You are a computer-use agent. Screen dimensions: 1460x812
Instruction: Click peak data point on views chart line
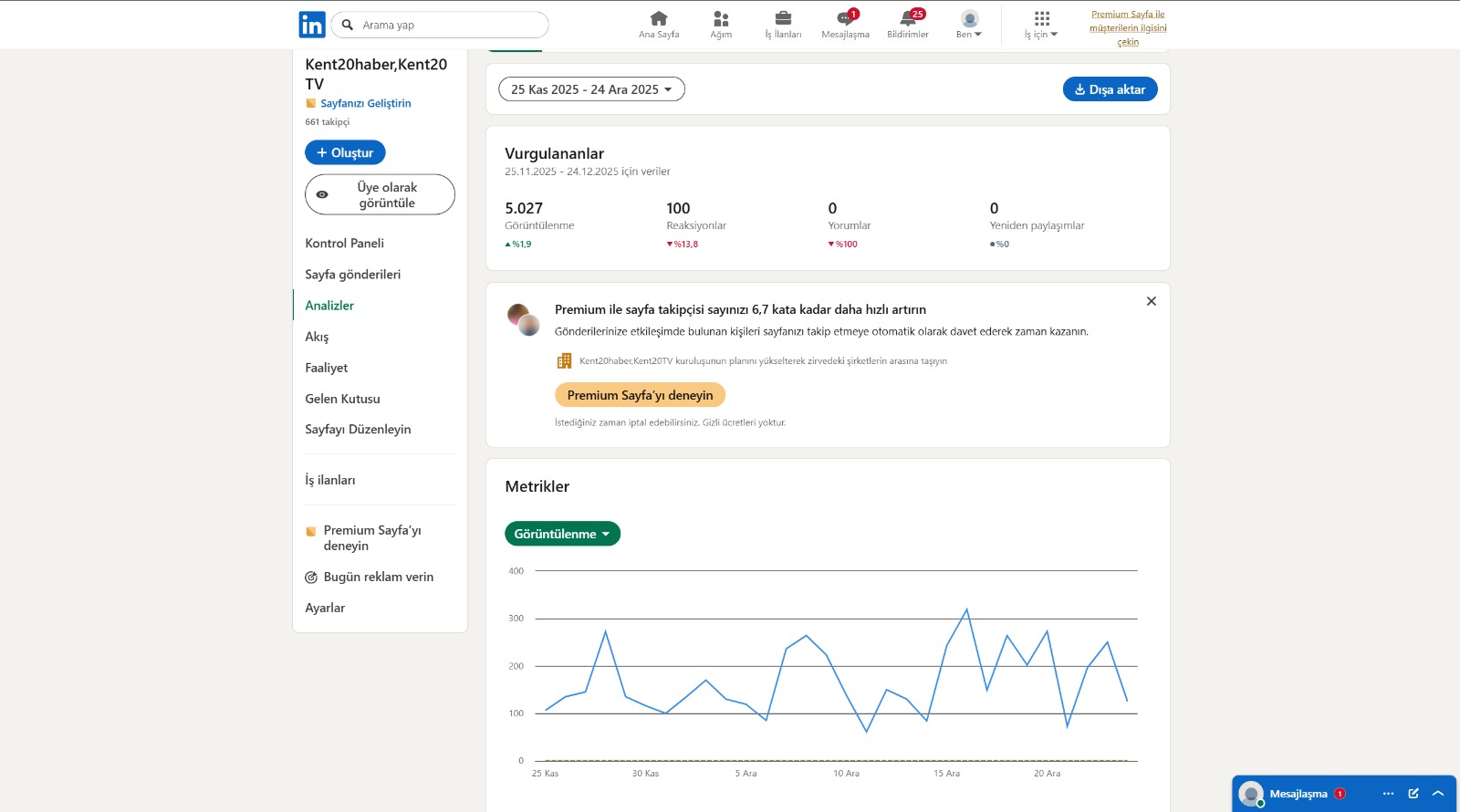[x=966, y=609]
